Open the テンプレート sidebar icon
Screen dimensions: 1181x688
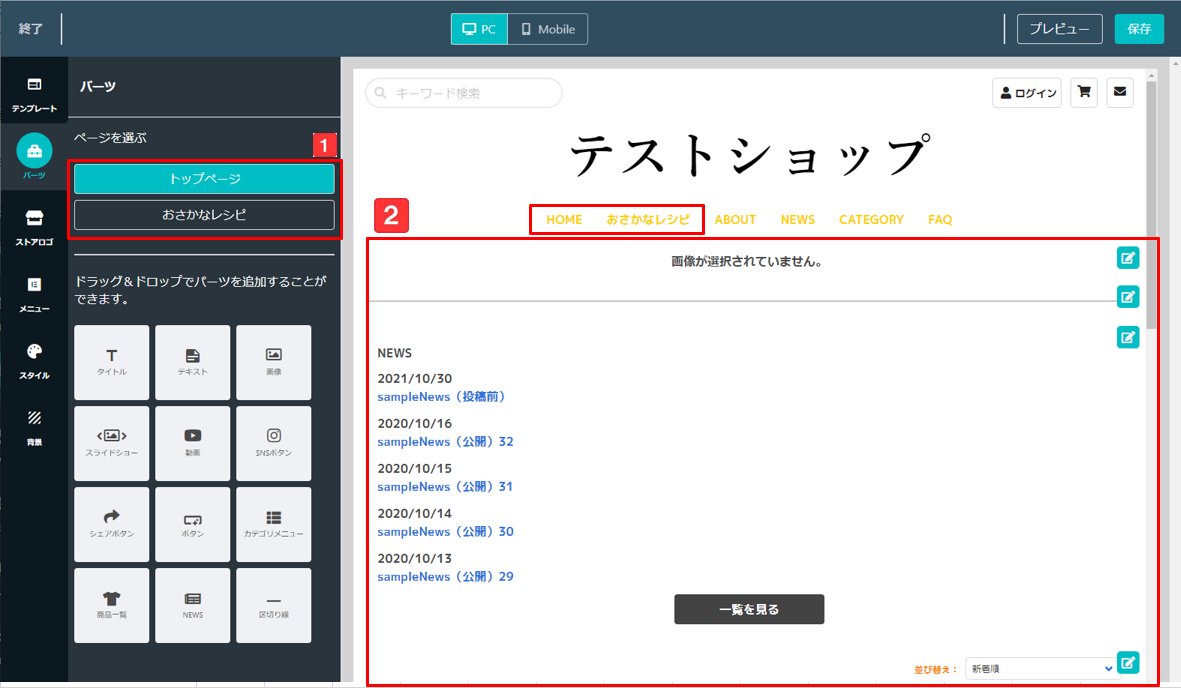click(x=34, y=93)
